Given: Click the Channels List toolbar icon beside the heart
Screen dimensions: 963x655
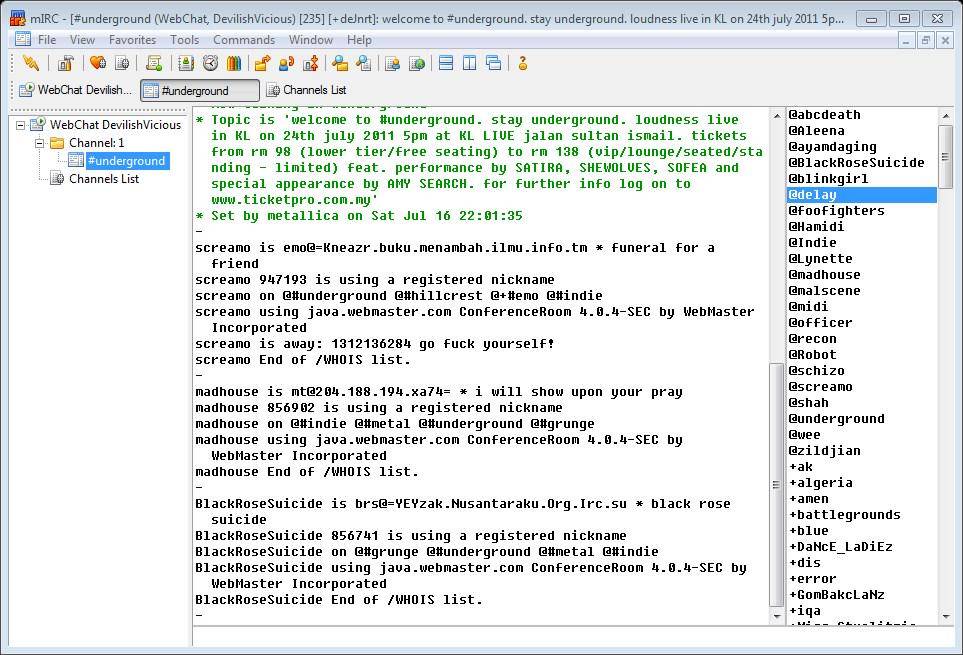Looking at the screenshot, I should click(122, 63).
